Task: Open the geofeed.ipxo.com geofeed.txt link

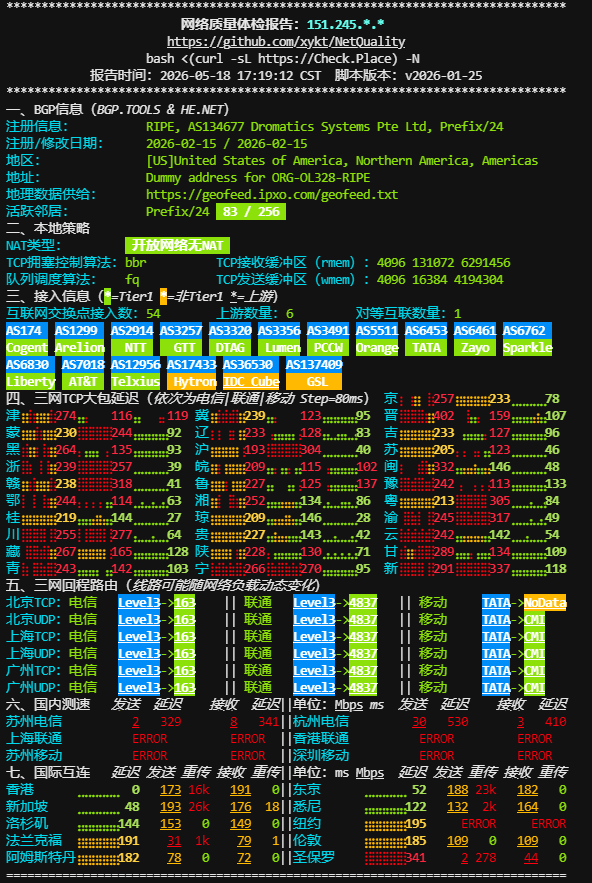Action: (272, 195)
